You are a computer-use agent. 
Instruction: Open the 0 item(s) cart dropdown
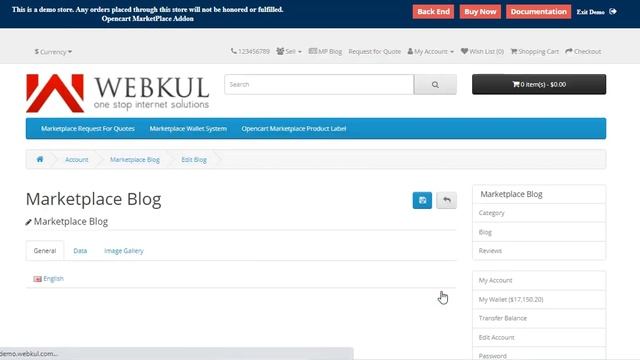539,84
